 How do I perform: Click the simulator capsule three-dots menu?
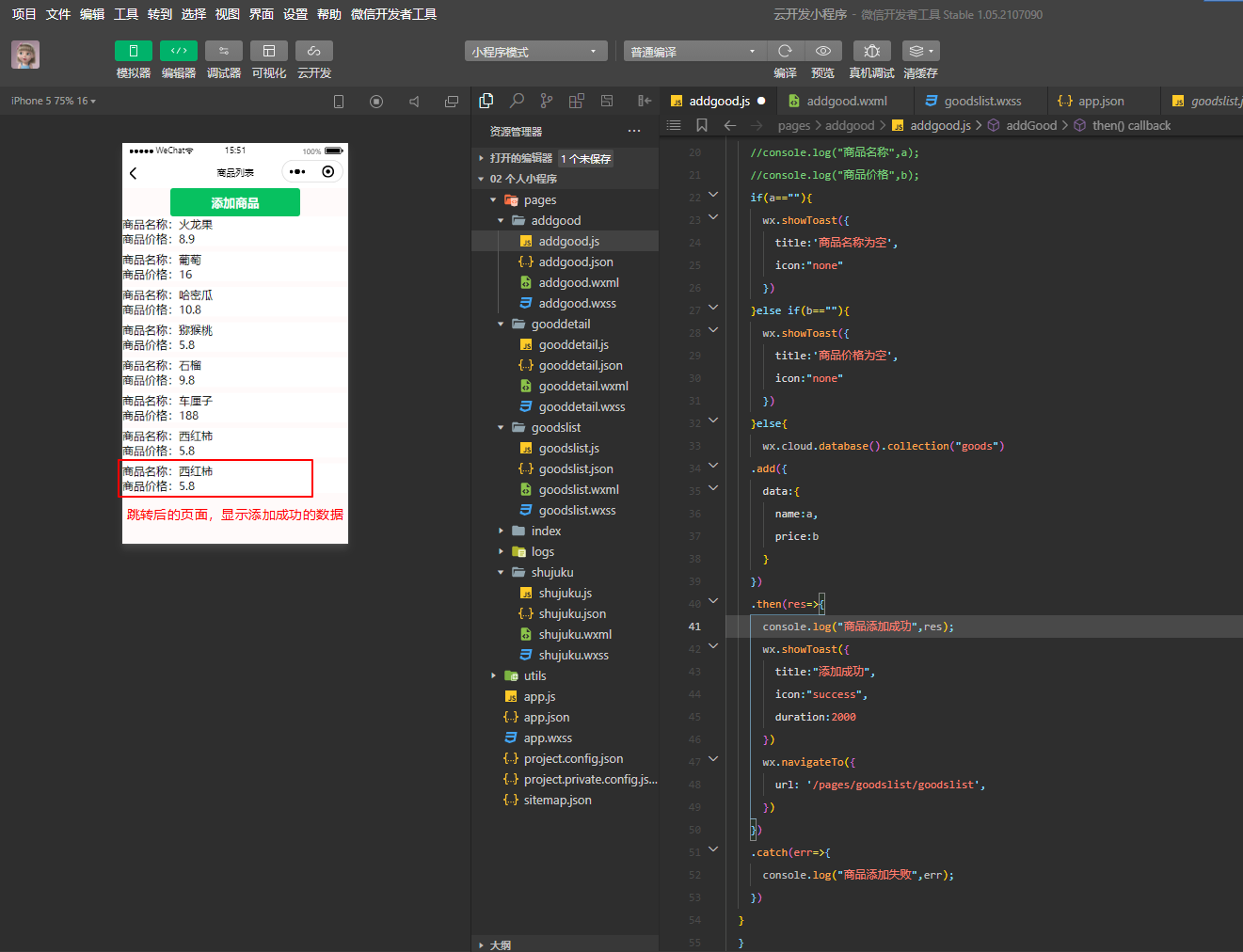[x=297, y=172]
